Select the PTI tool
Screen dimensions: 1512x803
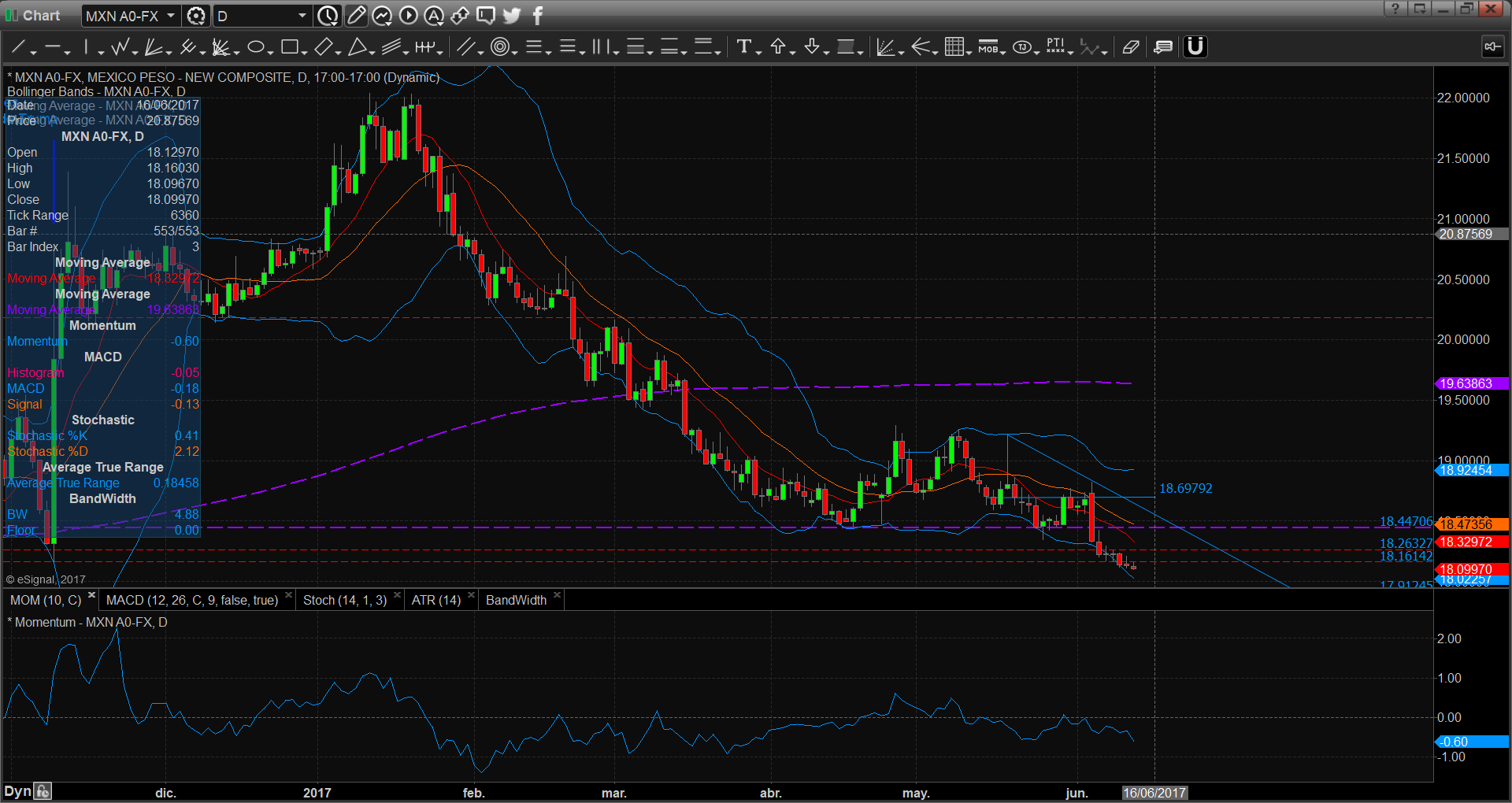point(1056,47)
